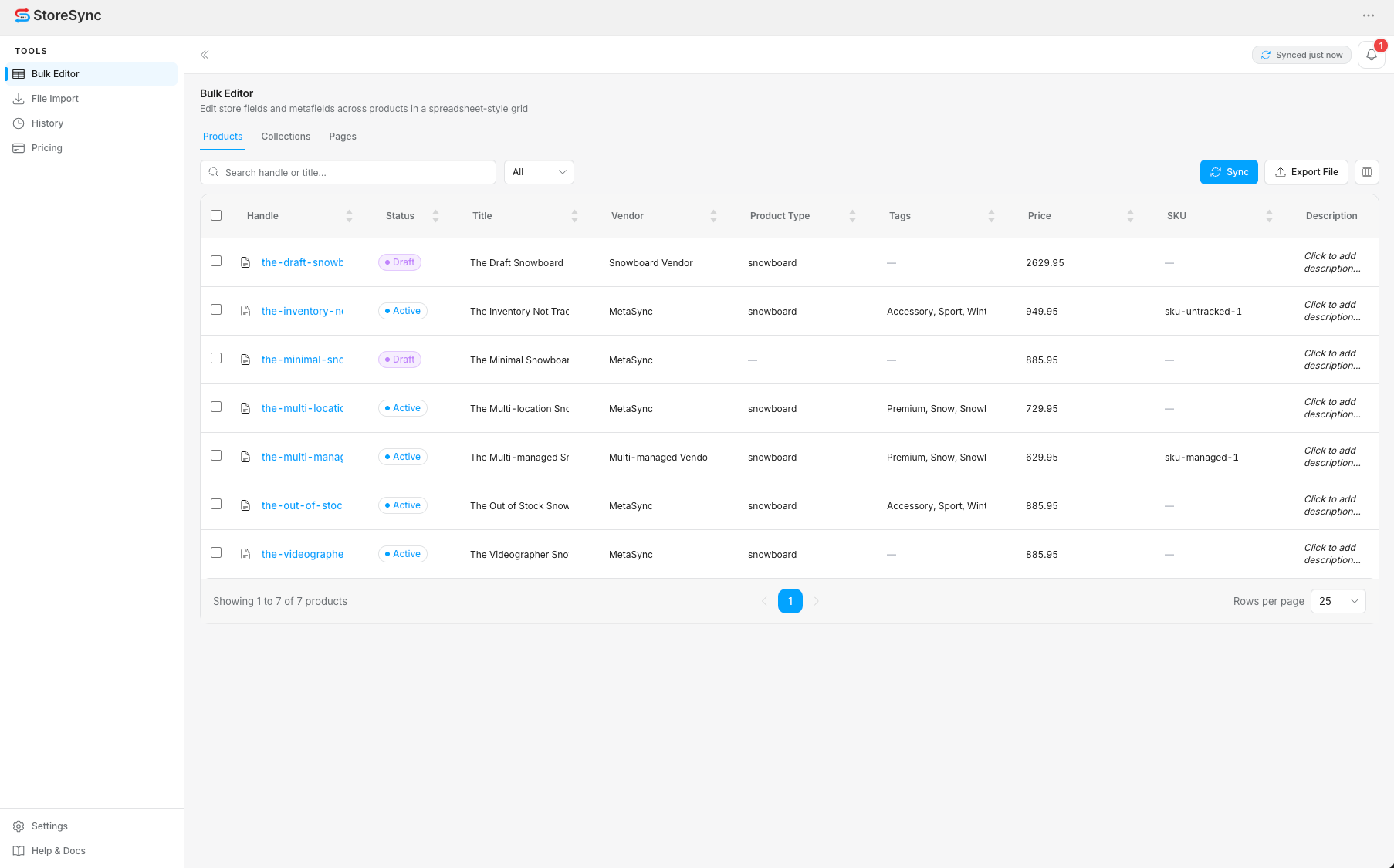
Task: Sort by the Status column arrows
Action: click(x=435, y=216)
